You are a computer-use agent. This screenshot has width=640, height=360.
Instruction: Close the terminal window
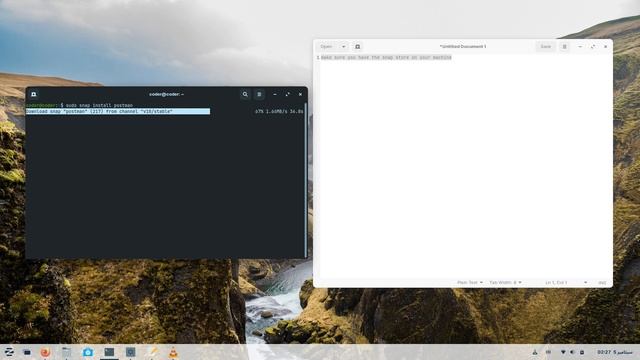point(300,94)
